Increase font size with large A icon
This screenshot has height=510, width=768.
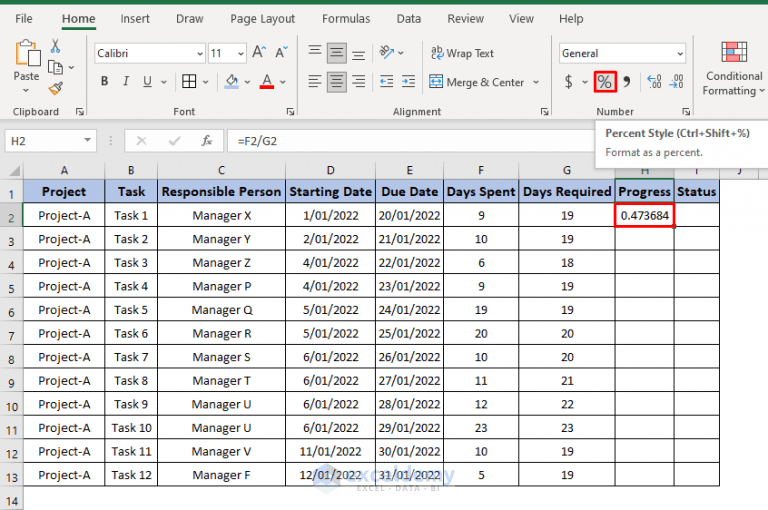pyautogui.click(x=259, y=52)
